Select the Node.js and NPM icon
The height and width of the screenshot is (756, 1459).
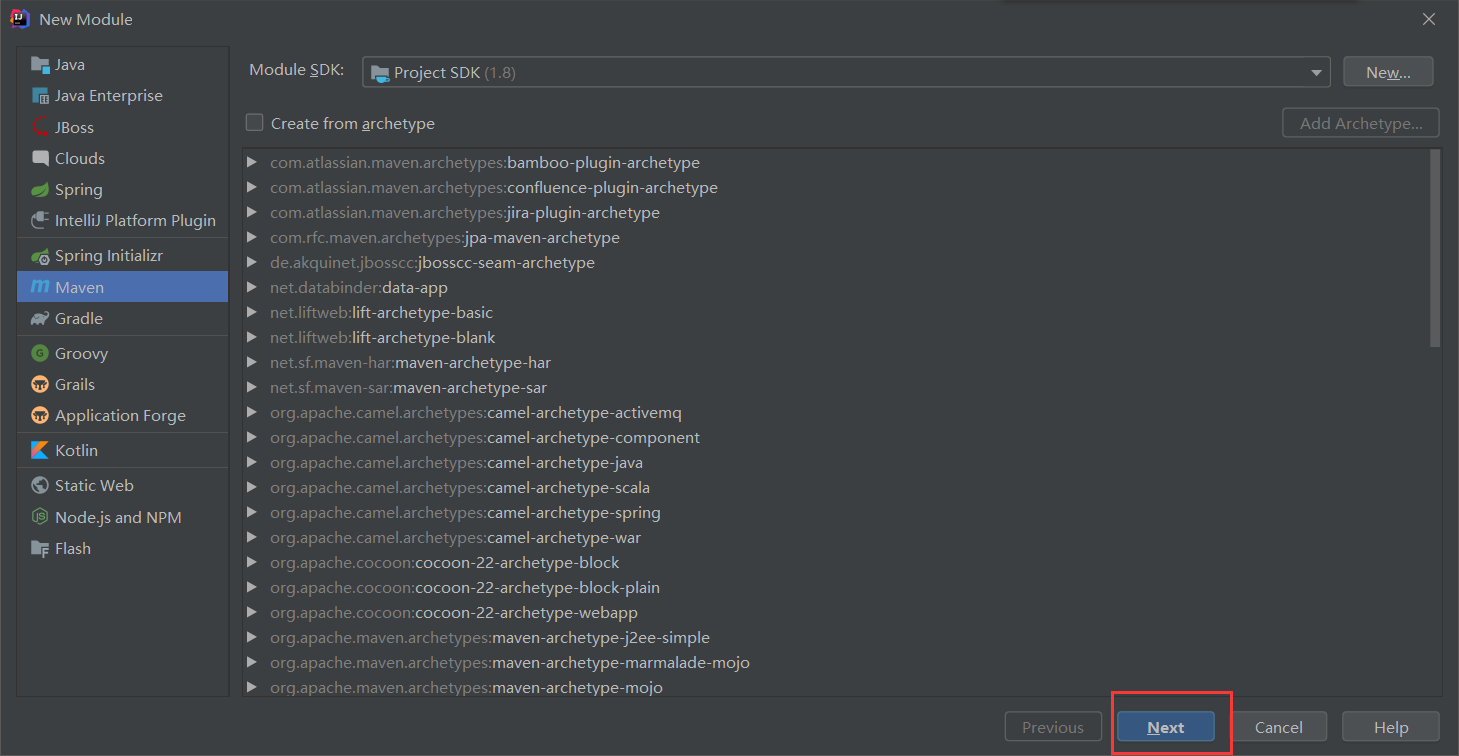point(40,518)
